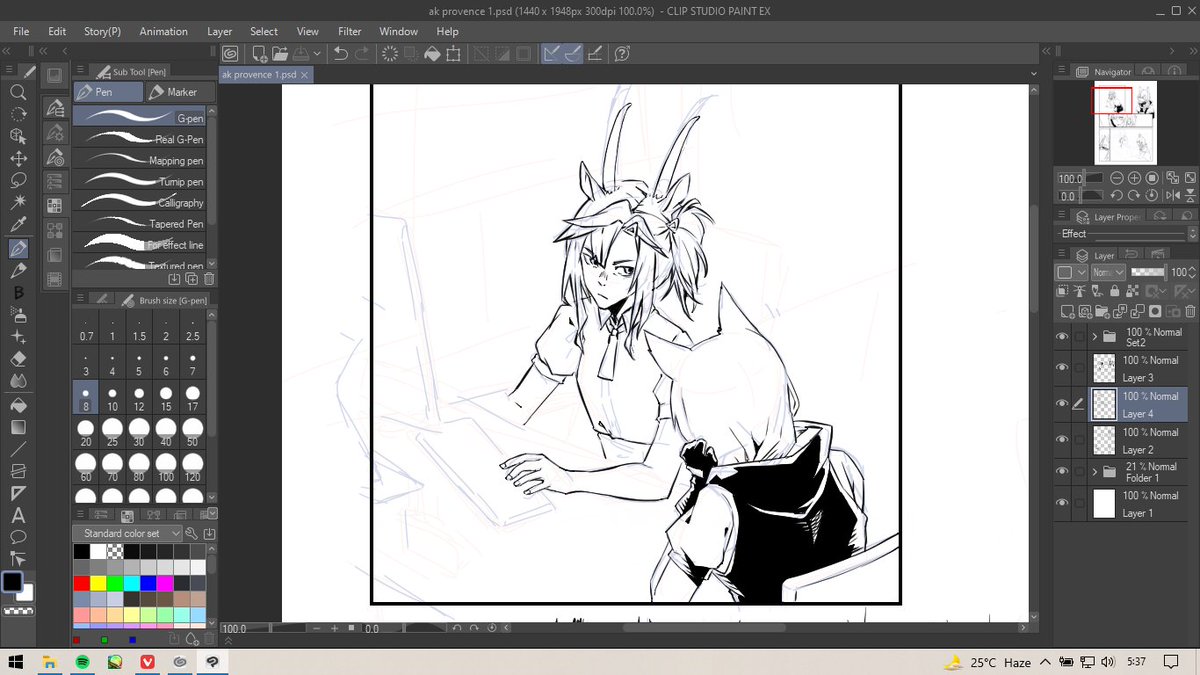Delete layer using trash icon in Layer panel
The width and height of the screenshot is (1200, 675).
click(x=1189, y=312)
